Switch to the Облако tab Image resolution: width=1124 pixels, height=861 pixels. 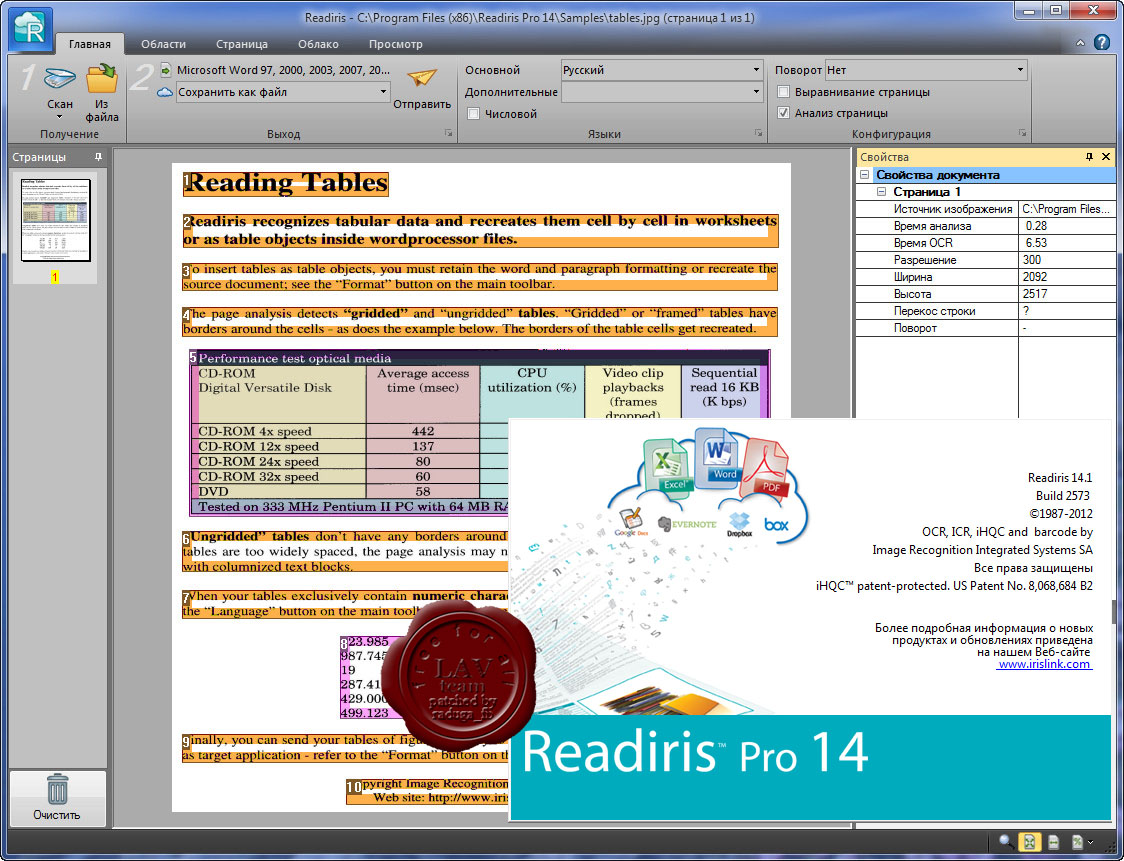(x=318, y=44)
